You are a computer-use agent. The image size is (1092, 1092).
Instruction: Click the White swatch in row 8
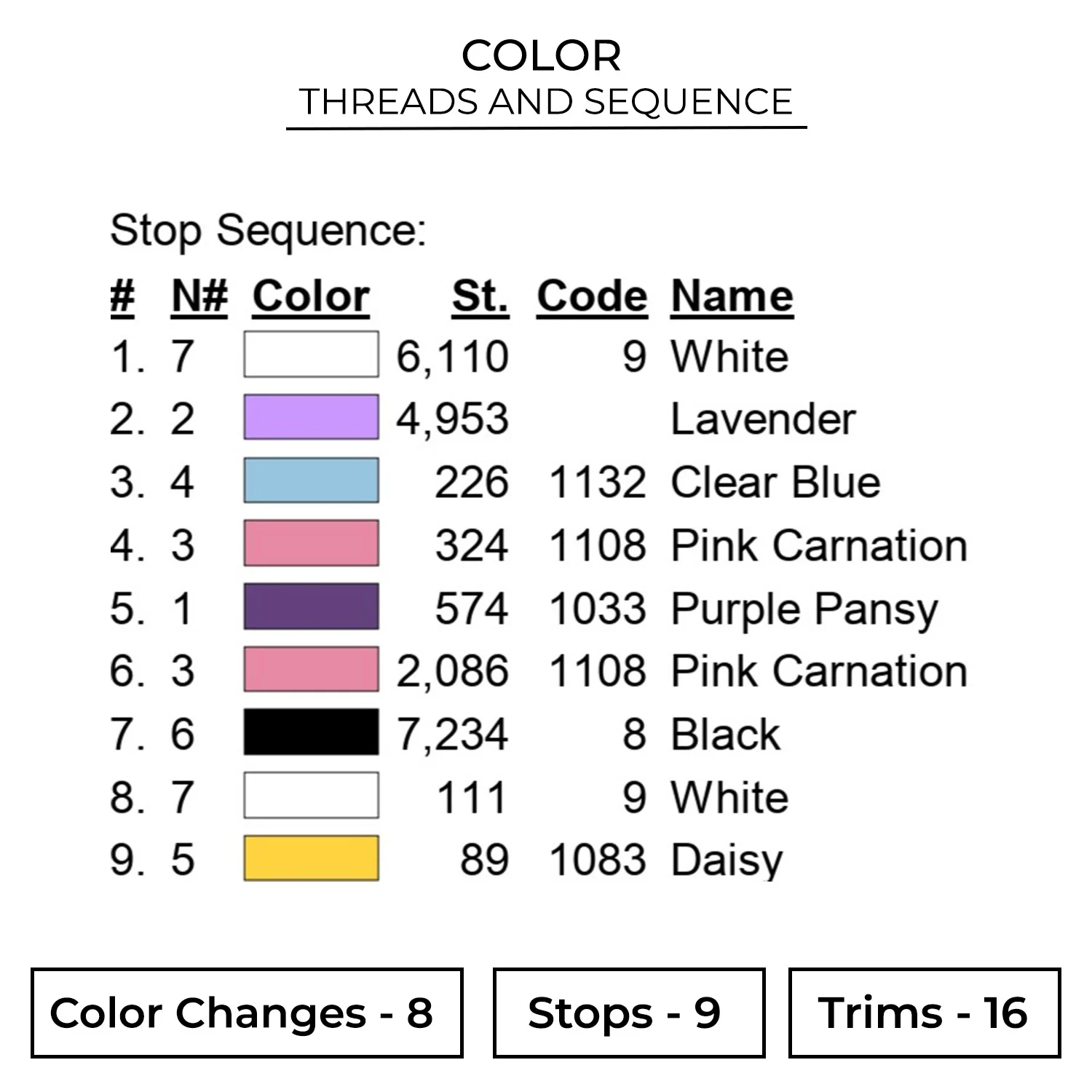click(x=311, y=796)
